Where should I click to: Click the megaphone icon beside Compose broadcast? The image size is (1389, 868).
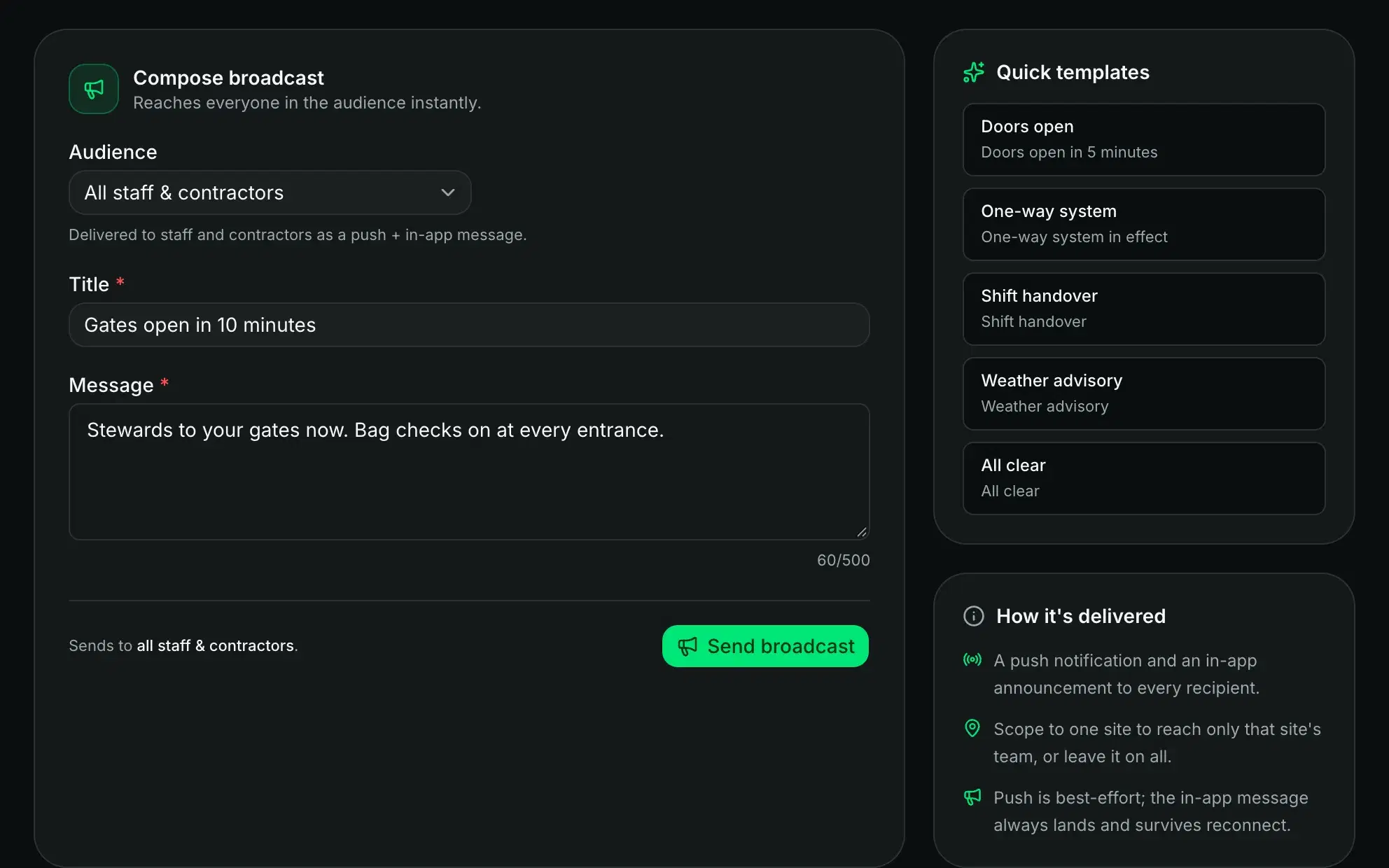point(94,89)
